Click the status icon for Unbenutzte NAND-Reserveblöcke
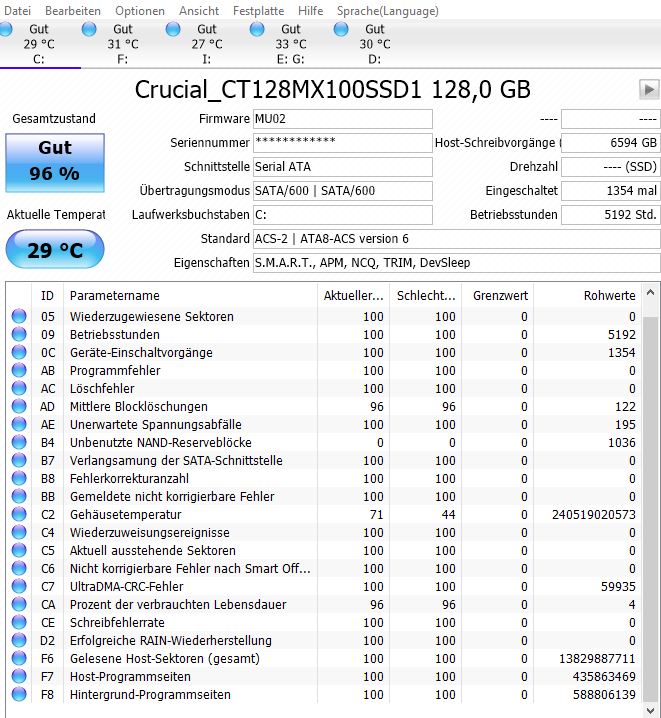The image size is (661, 718). (19, 442)
